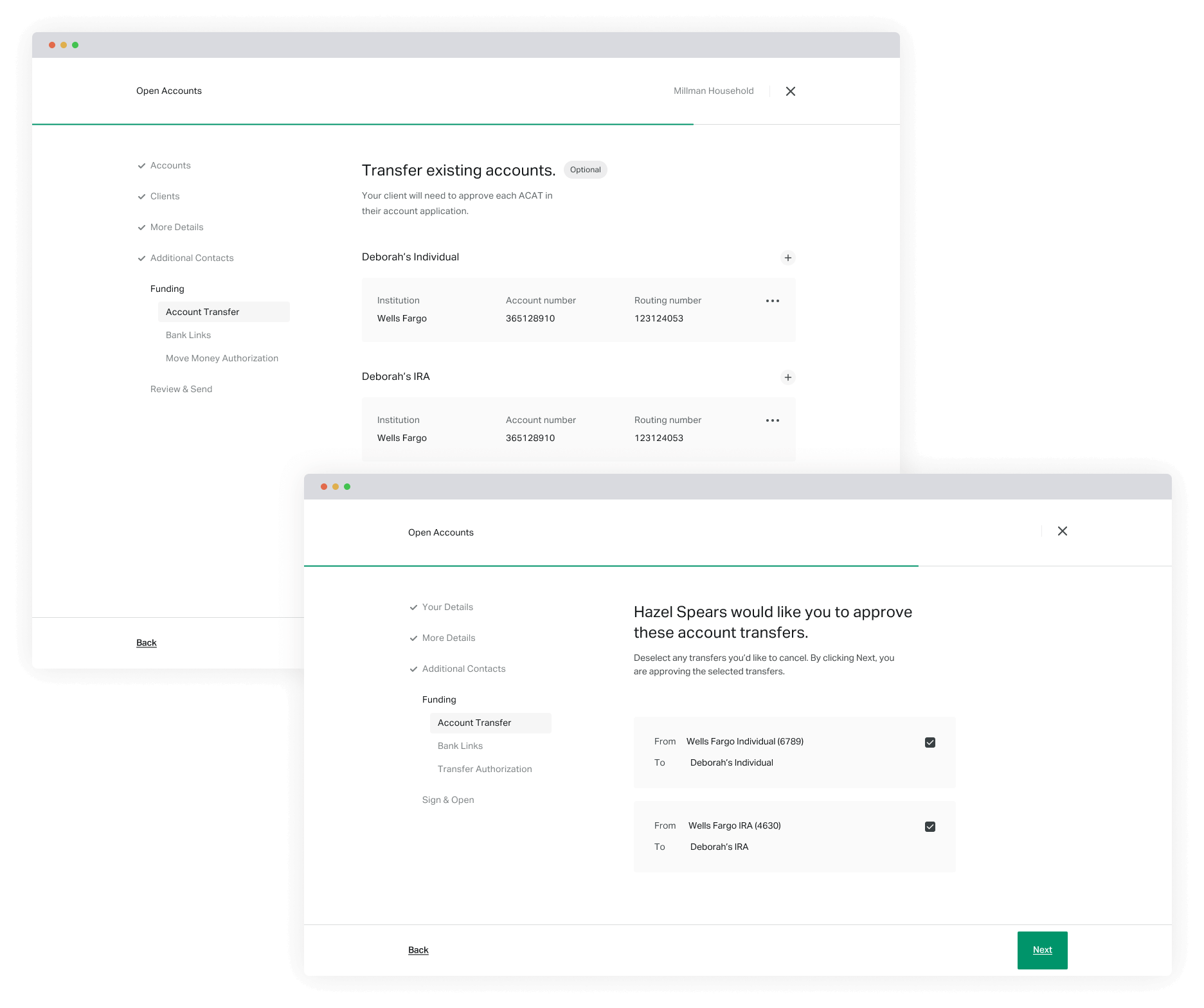Open More Details step in front window
The width and height of the screenshot is (1204, 1008).
(449, 638)
